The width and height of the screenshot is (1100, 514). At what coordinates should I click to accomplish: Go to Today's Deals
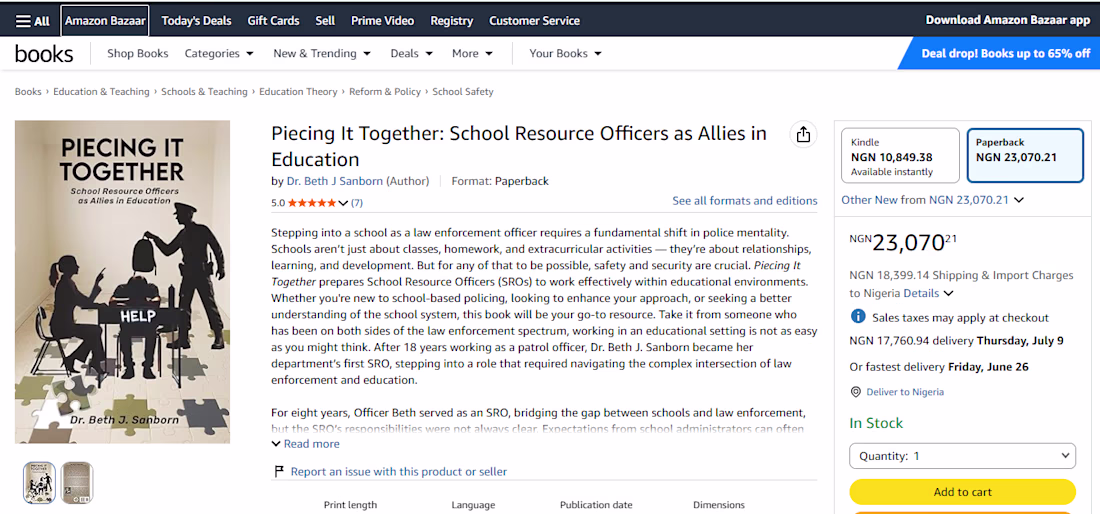pyautogui.click(x=196, y=21)
